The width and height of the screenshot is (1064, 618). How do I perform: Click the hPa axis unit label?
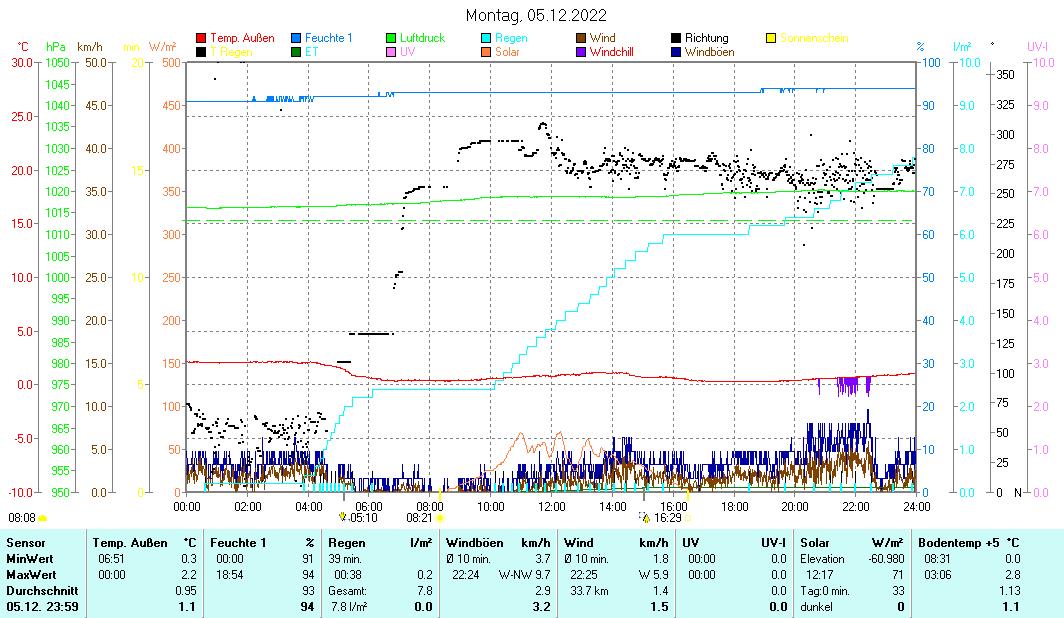(56, 47)
